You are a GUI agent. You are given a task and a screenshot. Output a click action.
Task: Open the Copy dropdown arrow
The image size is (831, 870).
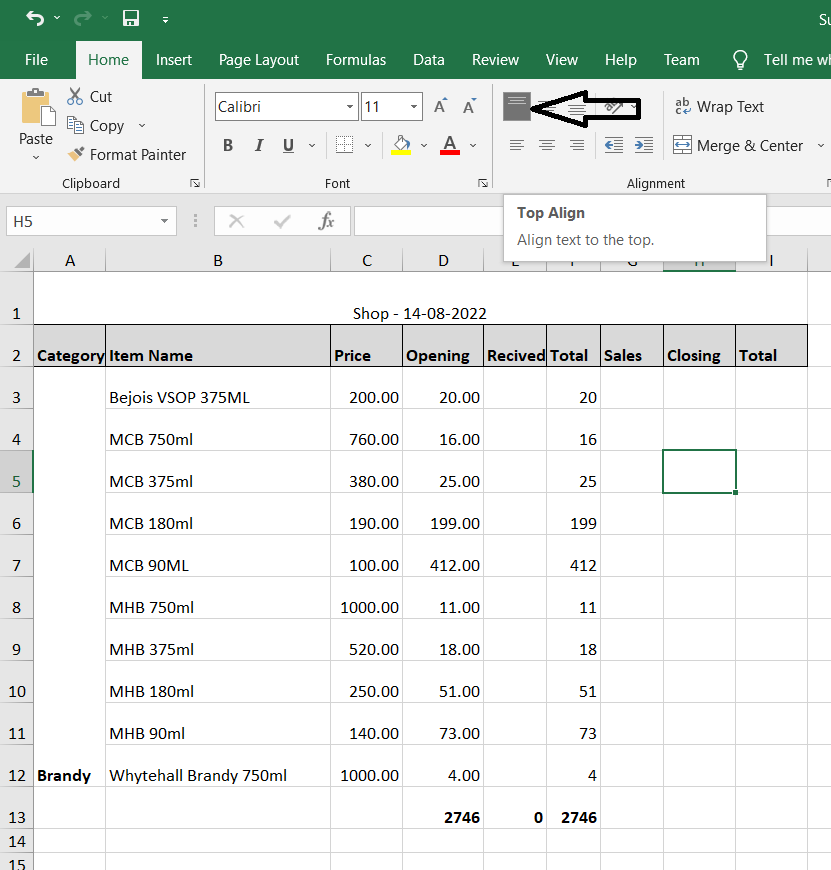coord(142,125)
